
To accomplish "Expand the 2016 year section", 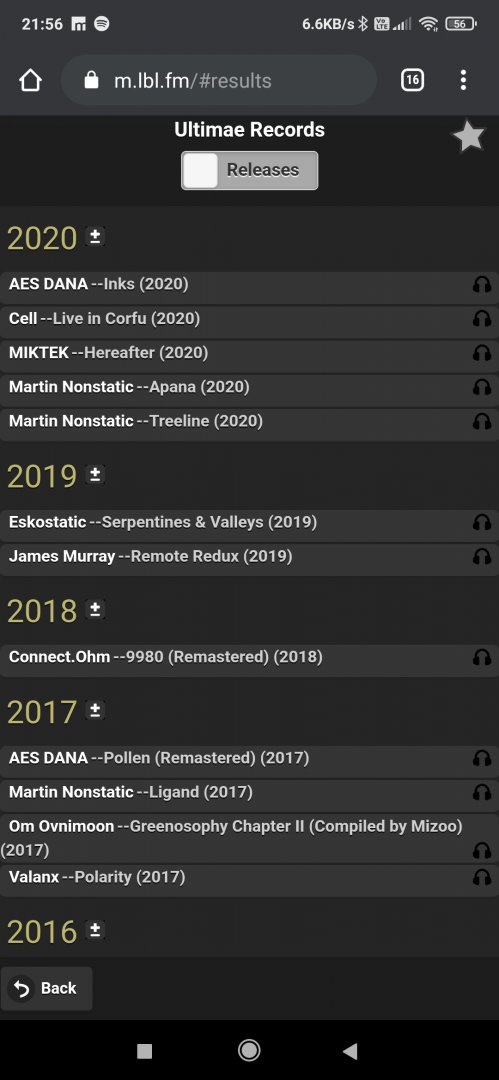I will pos(95,930).
